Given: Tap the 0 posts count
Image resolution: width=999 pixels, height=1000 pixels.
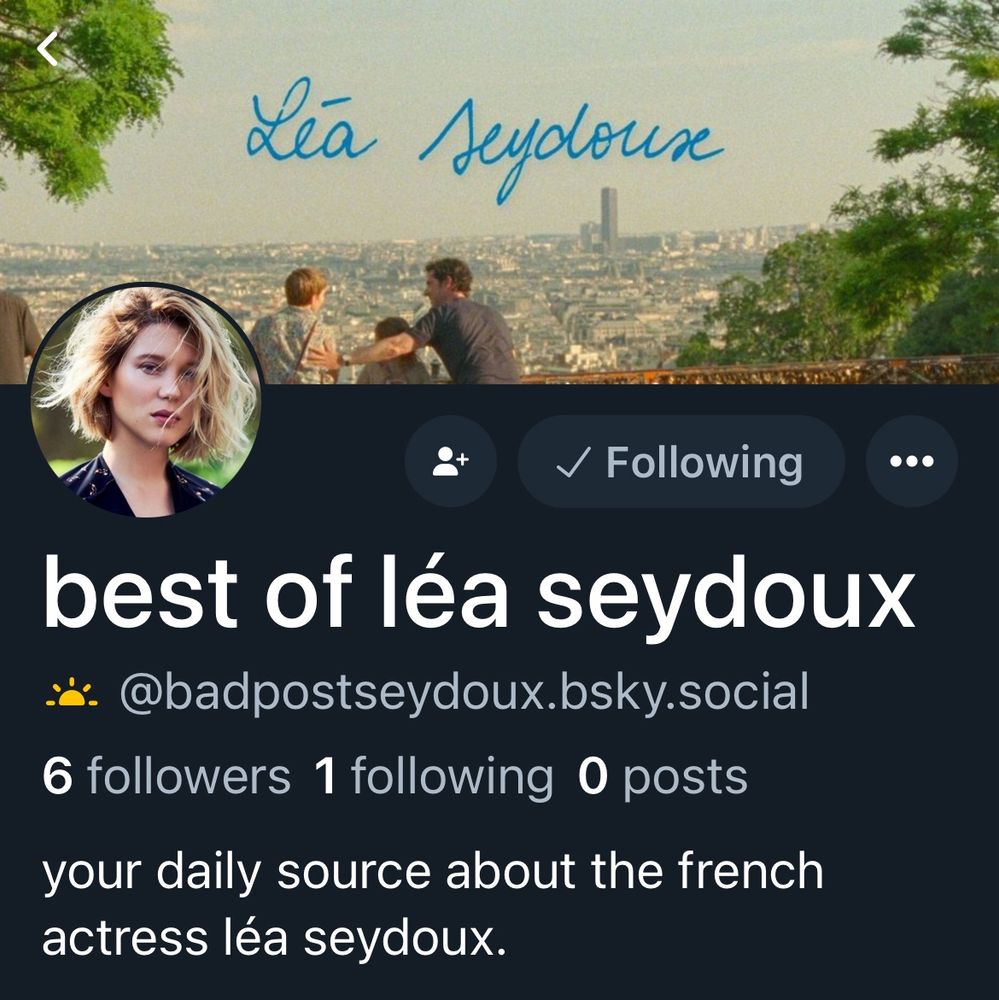Looking at the screenshot, I should (663, 777).
